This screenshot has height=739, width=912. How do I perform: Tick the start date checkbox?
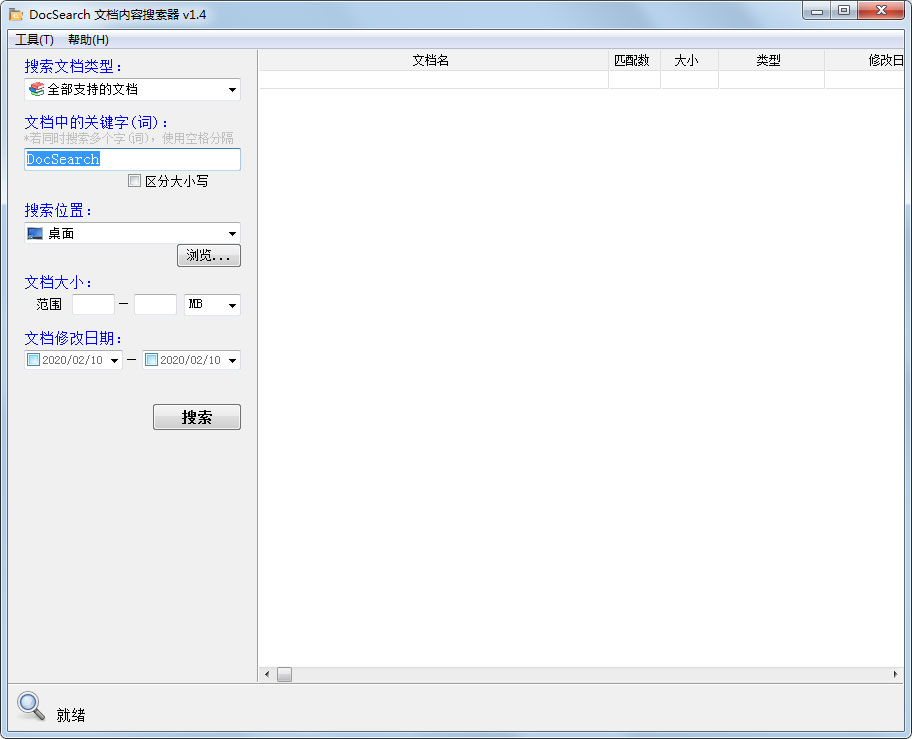click(34, 360)
